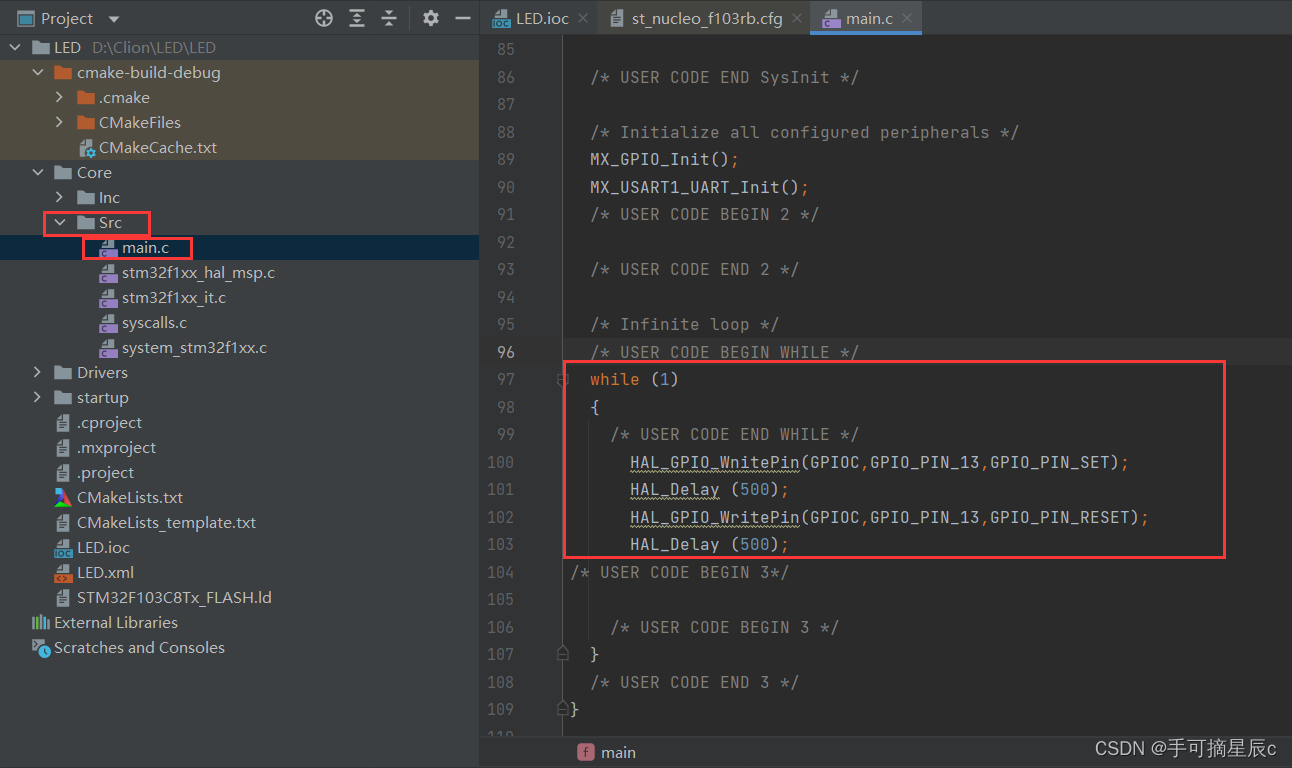The width and height of the screenshot is (1292, 768).
Task: Click line number 96 gutter
Action: pos(505,352)
